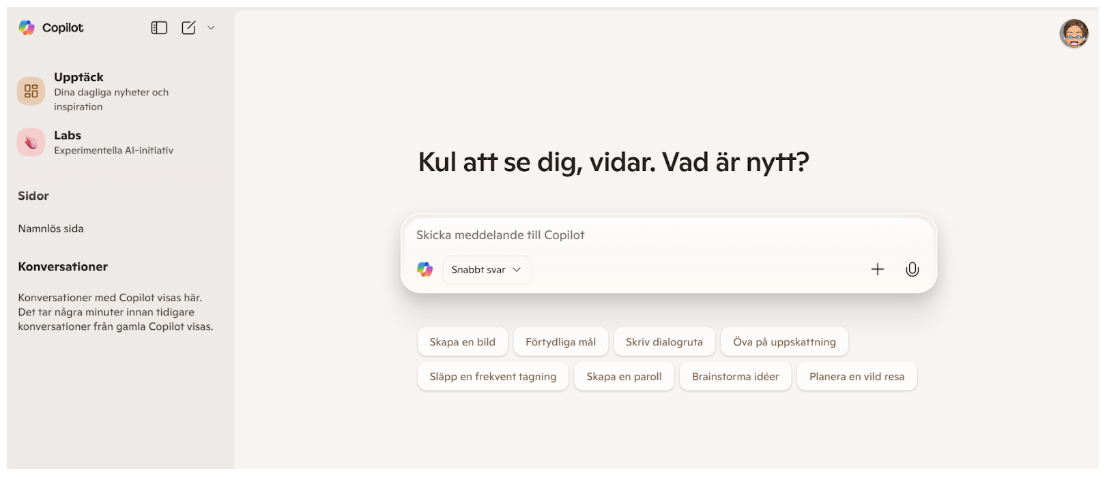The image size is (1106, 477).
Task: Open the Upptäck discover icon
Action: coord(31,92)
